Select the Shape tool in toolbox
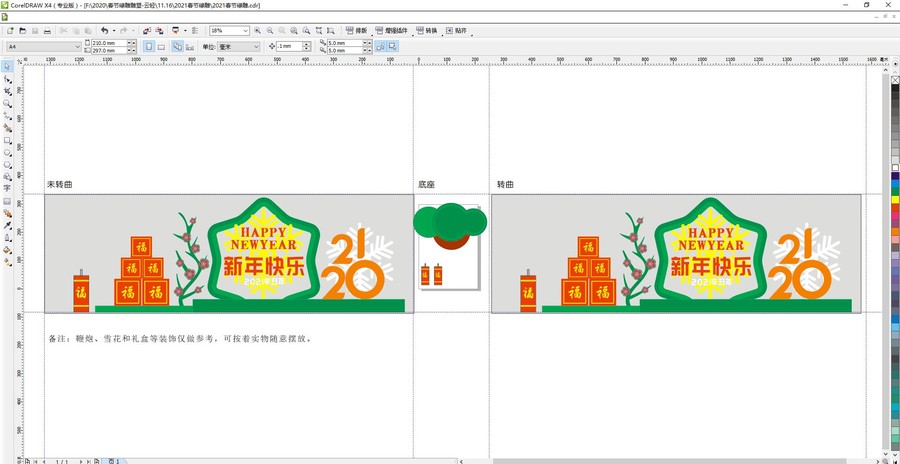Image resolution: width=900 pixels, height=464 pixels. [7, 79]
